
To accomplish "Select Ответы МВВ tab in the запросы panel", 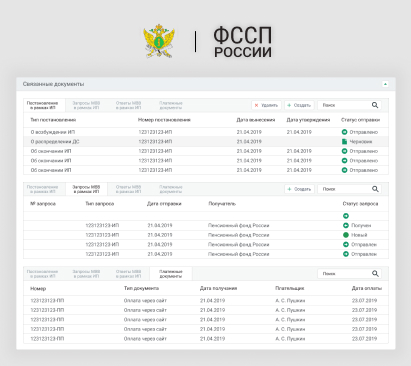I will click(x=128, y=189).
